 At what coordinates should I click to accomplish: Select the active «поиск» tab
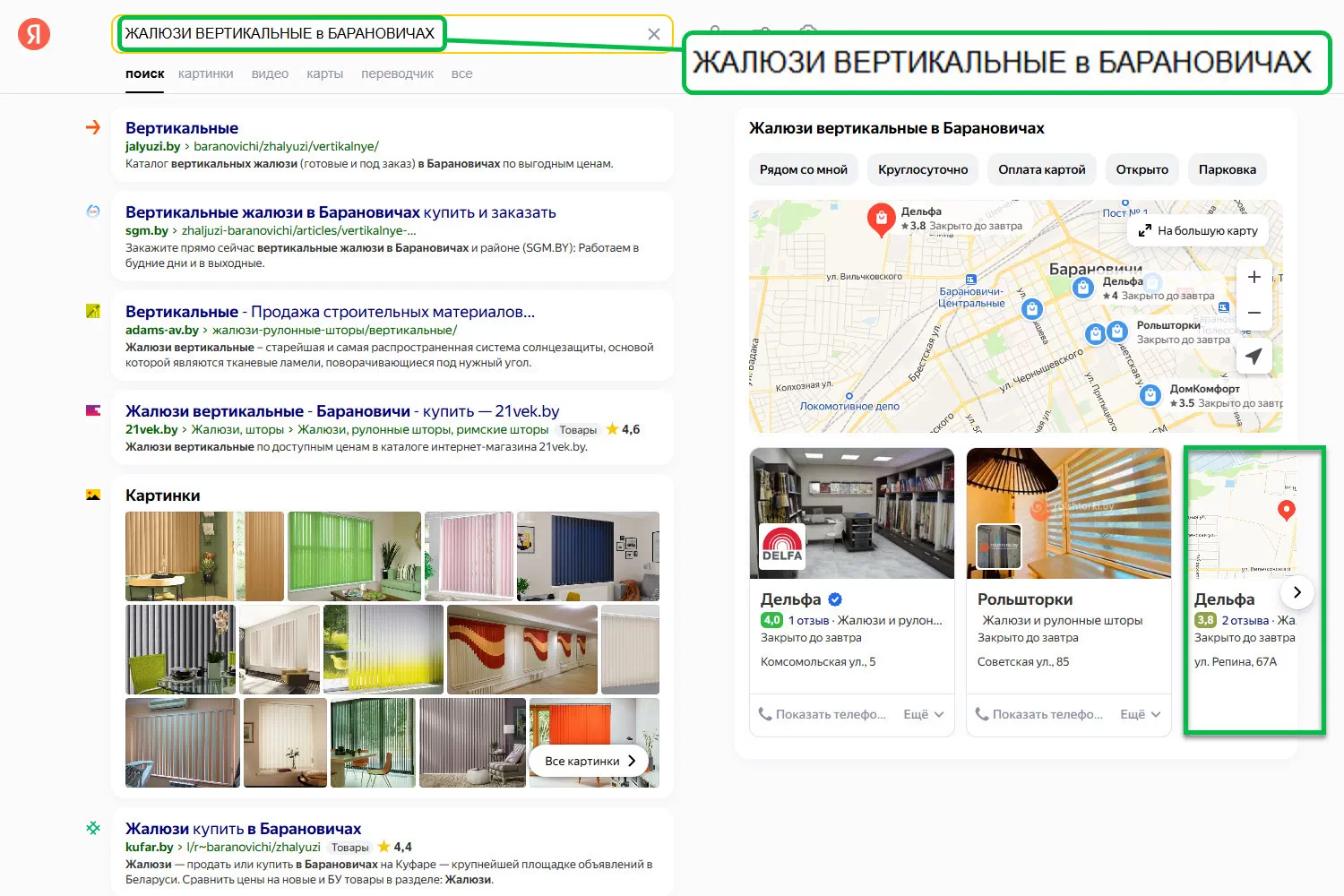click(x=144, y=73)
